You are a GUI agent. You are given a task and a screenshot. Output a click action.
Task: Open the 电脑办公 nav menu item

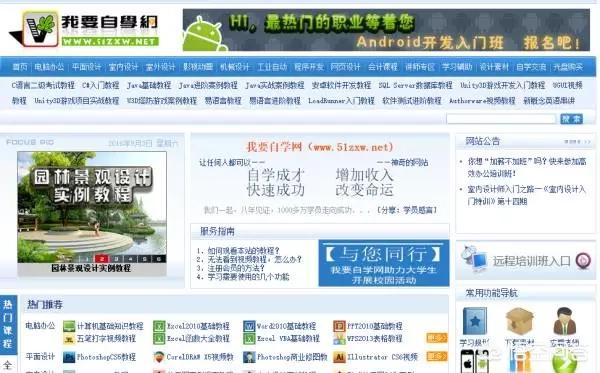[49, 67]
